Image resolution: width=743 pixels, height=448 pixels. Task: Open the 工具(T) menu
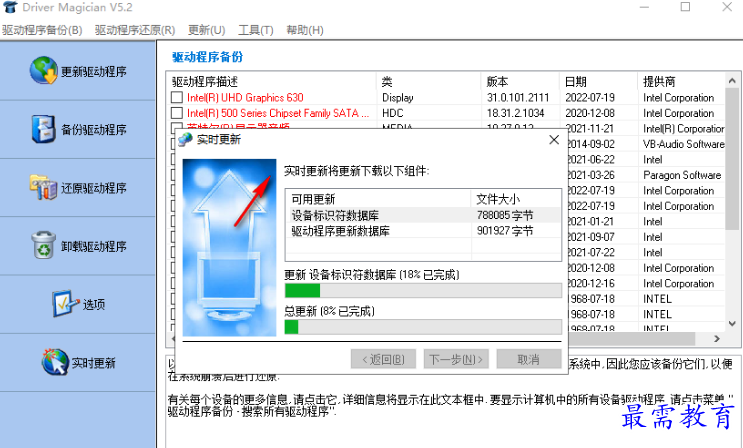[x=256, y=30]
